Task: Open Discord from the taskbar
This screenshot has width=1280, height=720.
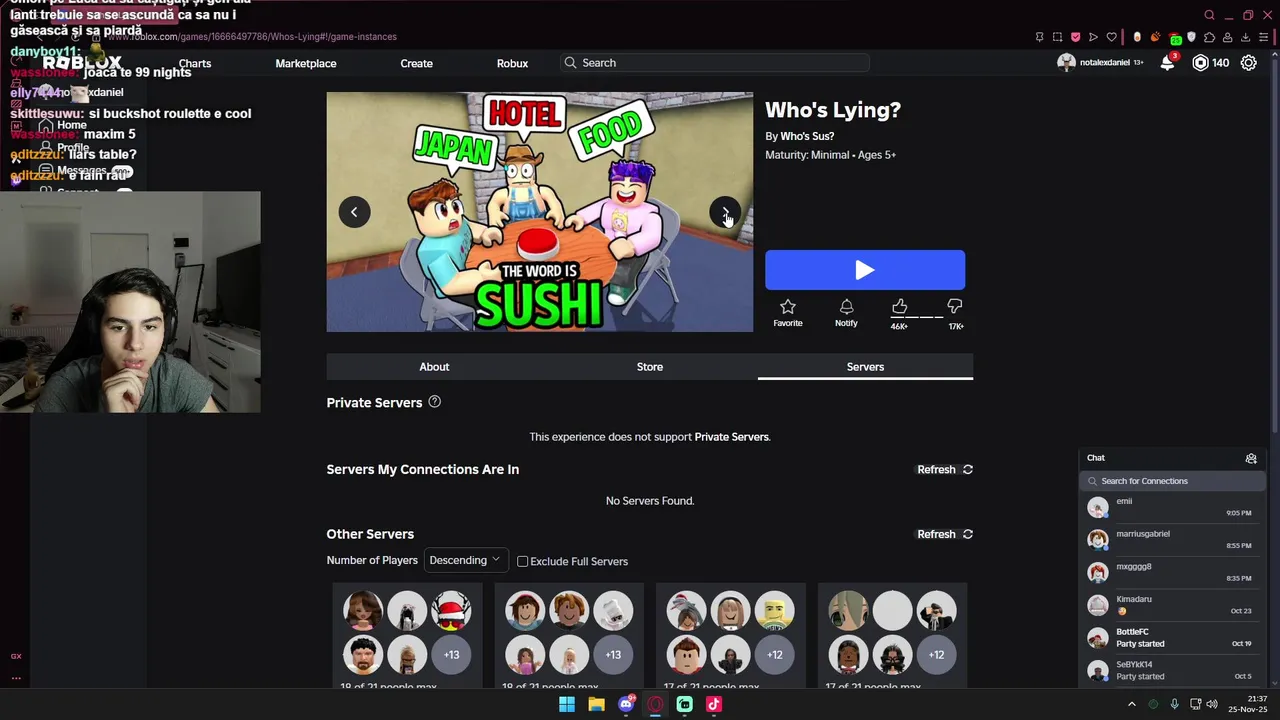Action: [x=626, y=704]
